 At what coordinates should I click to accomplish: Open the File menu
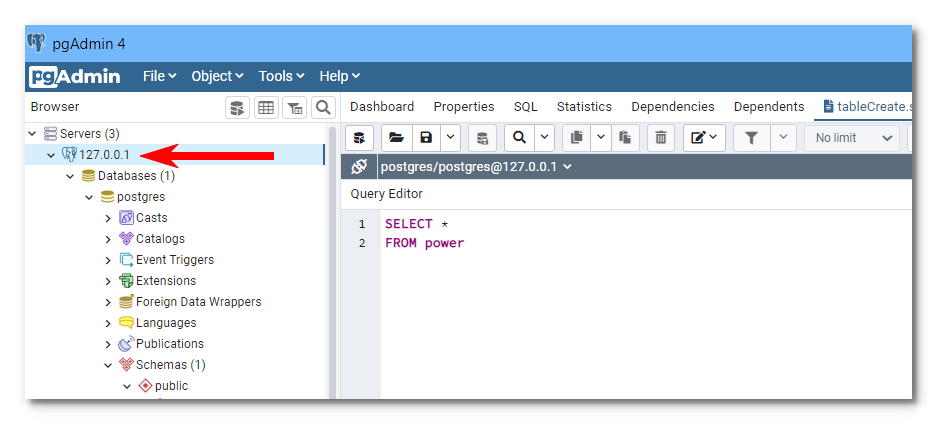point(159,76)
